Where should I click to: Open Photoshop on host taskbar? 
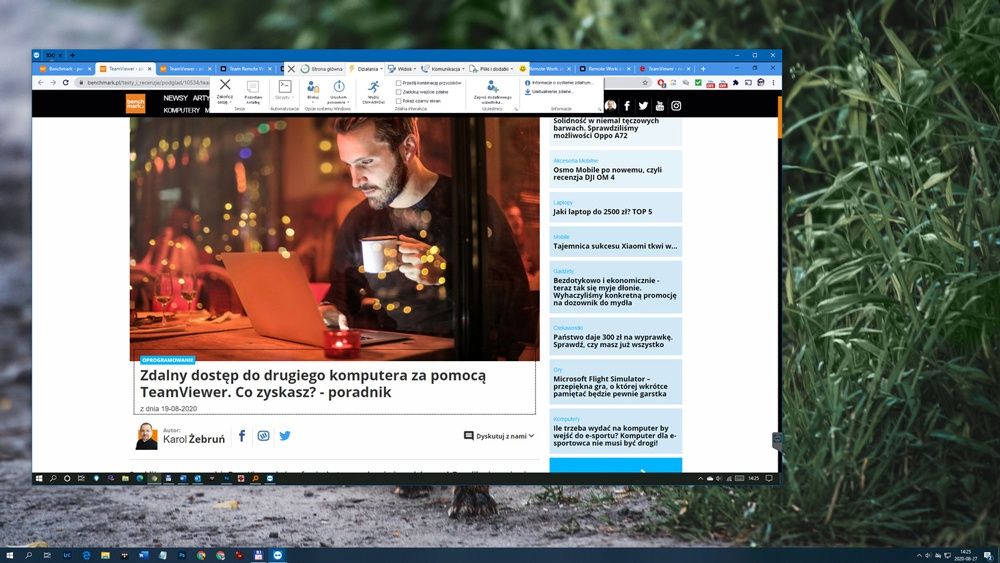[182, 555]
